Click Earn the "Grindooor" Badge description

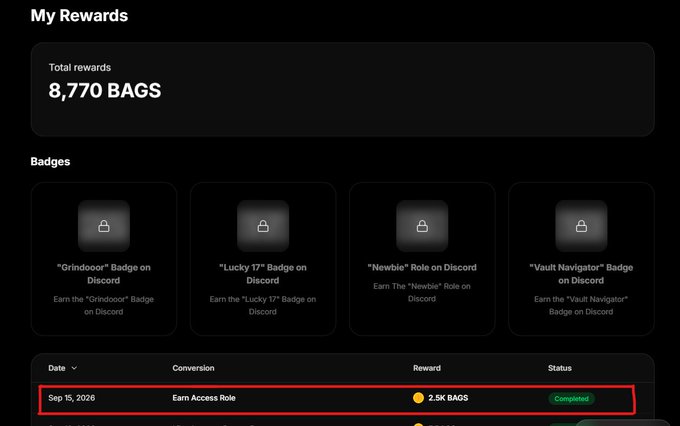pyautogui.click(x=104, y=305)
